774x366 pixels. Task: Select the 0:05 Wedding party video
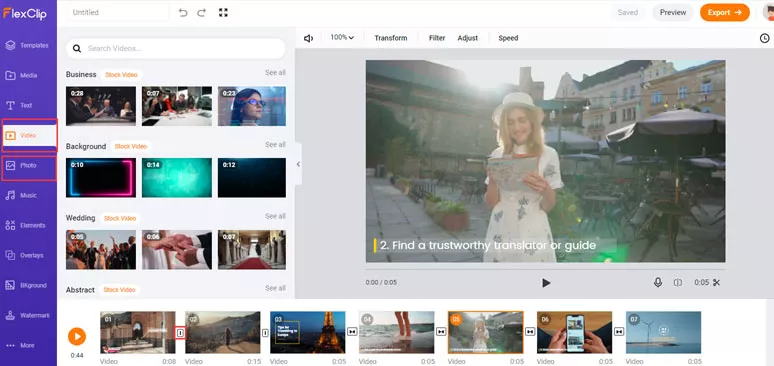point(101,249)
